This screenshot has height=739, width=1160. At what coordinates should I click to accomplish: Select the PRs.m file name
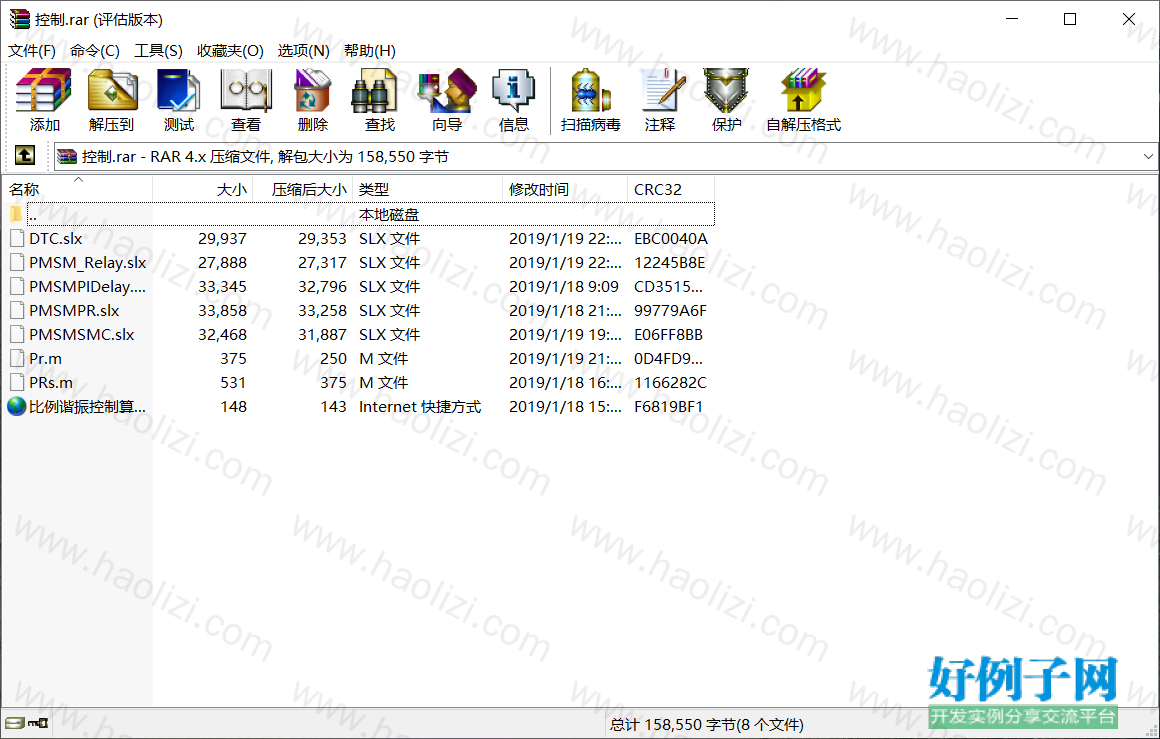(50, 382)
